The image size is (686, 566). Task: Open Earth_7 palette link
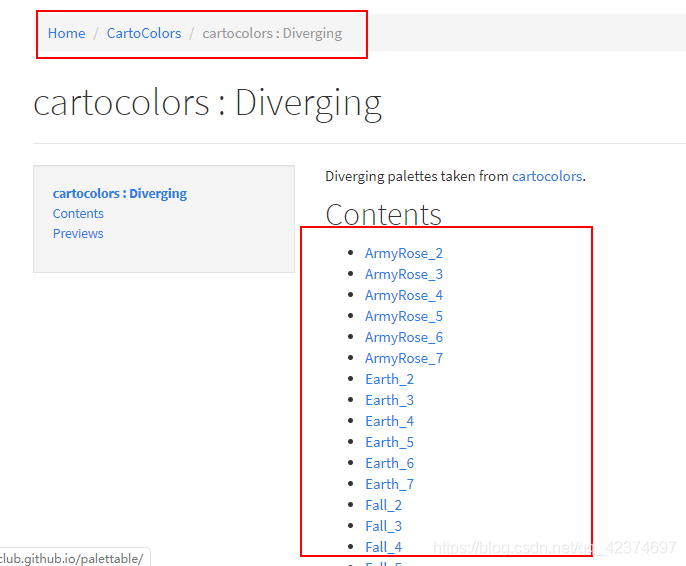tap(389, 484)
